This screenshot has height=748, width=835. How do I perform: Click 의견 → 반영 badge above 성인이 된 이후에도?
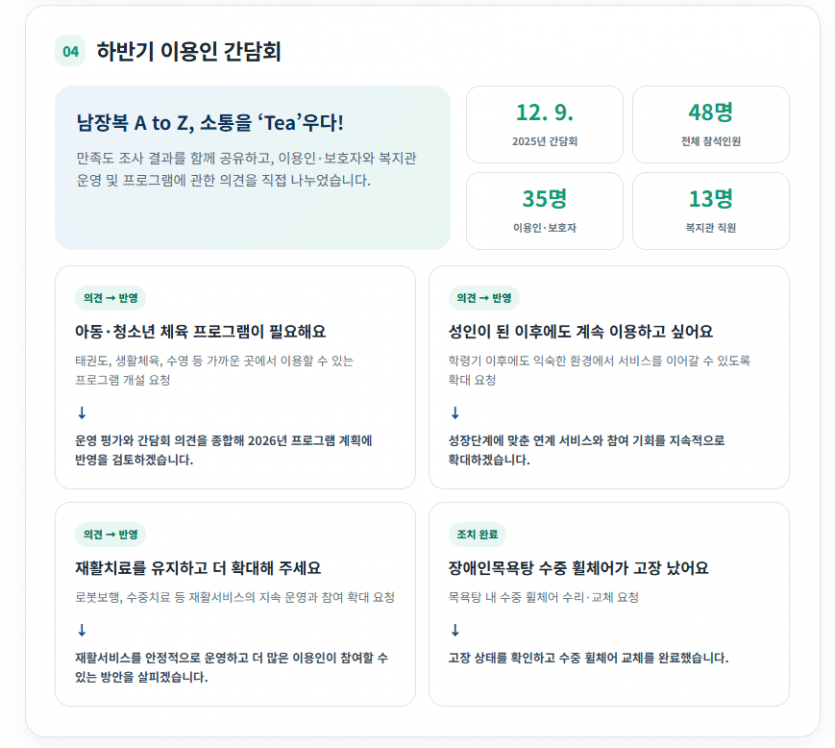(484, 298)
